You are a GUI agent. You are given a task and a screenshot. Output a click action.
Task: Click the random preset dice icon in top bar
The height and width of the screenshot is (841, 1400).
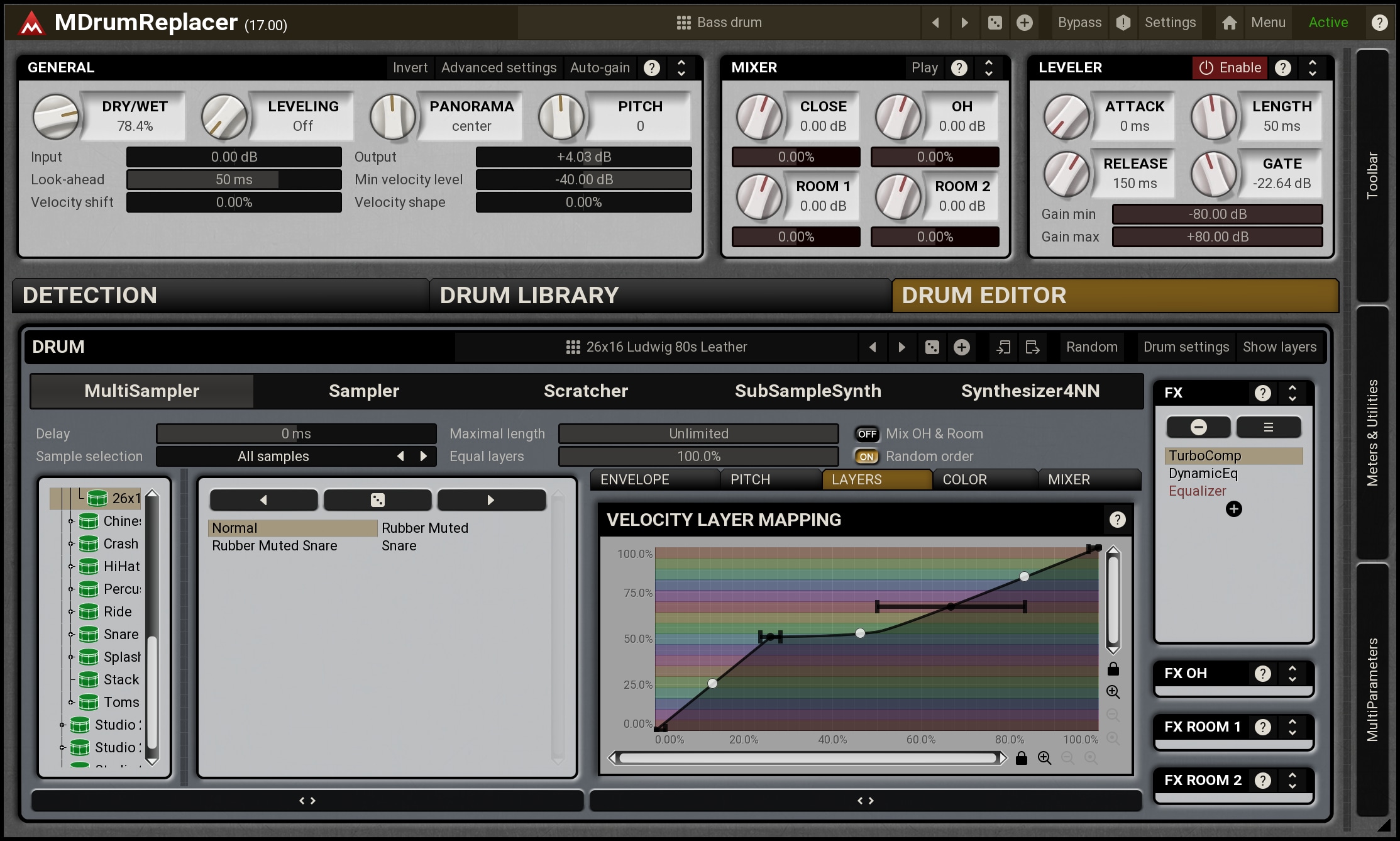pos(995,23)
